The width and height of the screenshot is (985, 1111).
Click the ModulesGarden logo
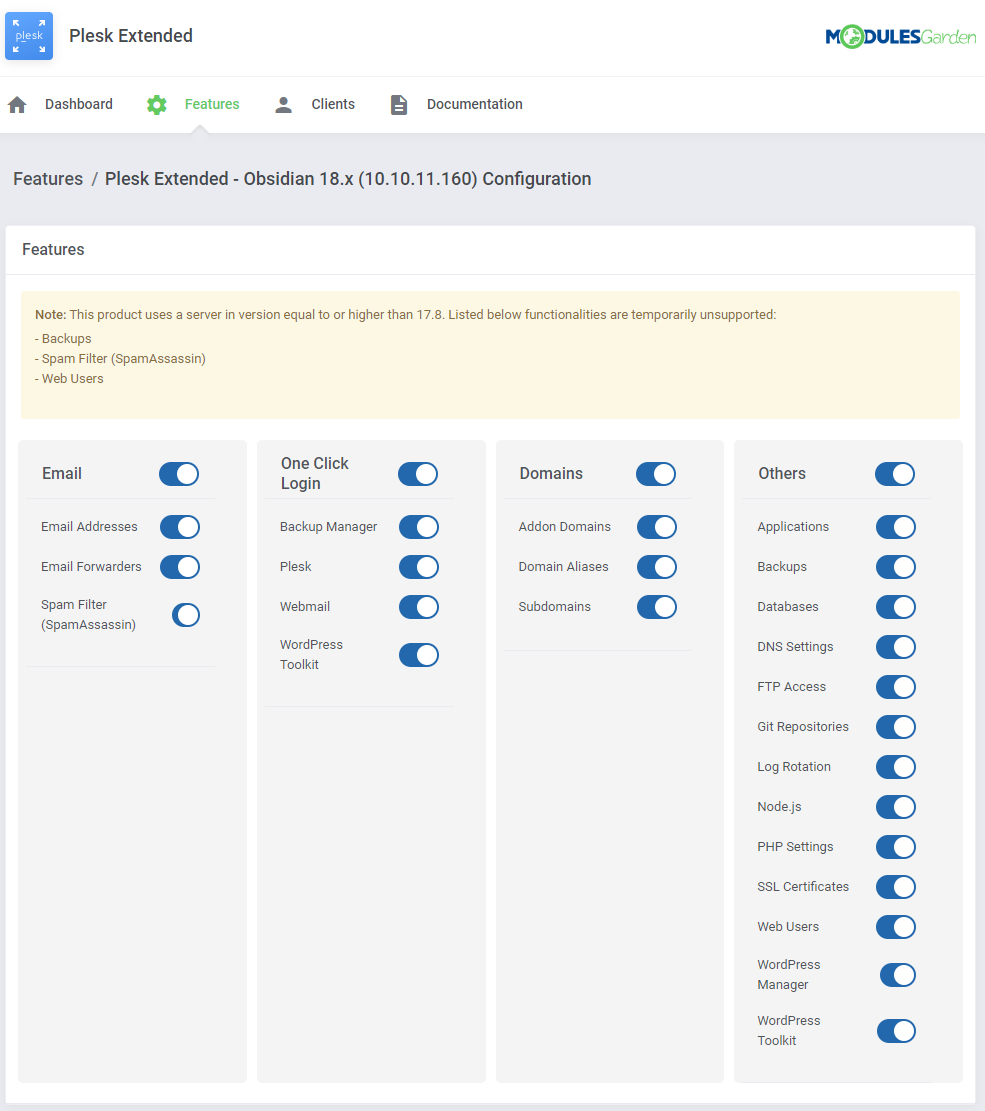tap(901, 36)
